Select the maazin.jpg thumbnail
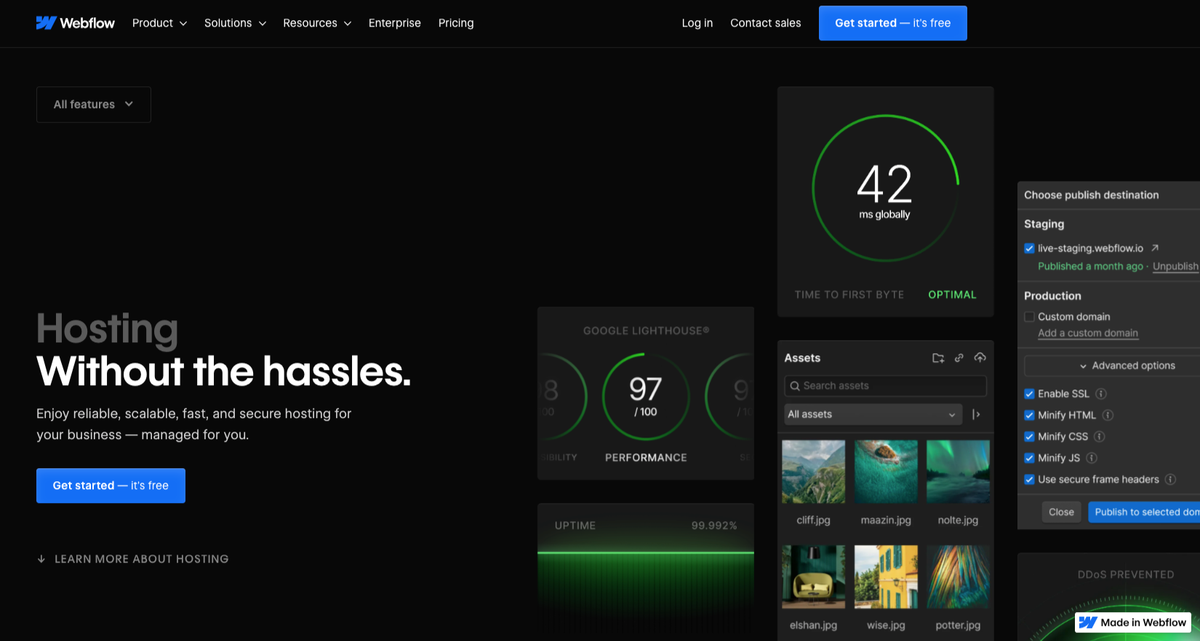Image resolution: width=1200 pixels, height=641 pixels. (885, 471)
